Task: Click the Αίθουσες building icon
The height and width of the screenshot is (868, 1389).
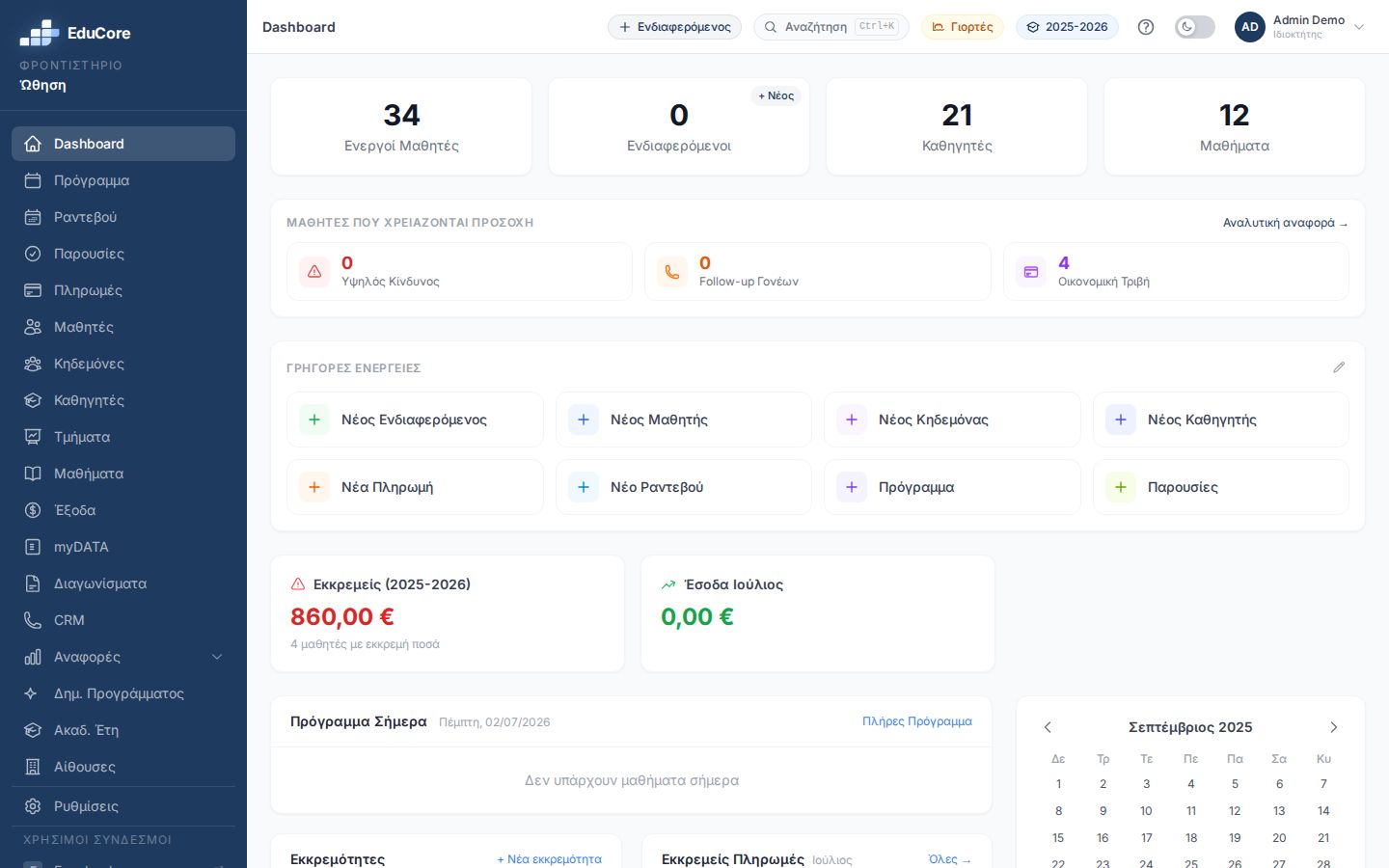Action: 33,767
